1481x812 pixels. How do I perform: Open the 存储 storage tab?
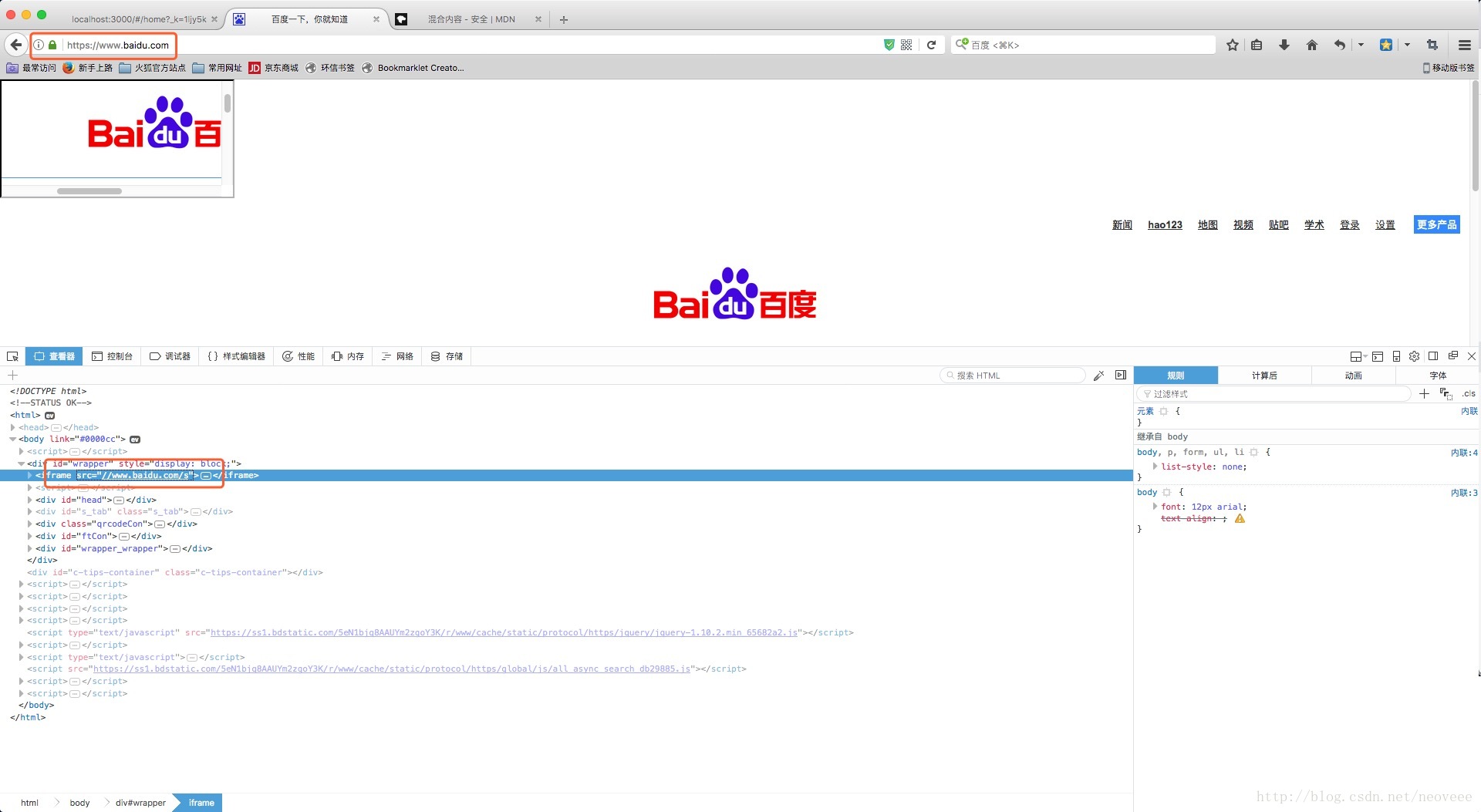coord(447,356)
